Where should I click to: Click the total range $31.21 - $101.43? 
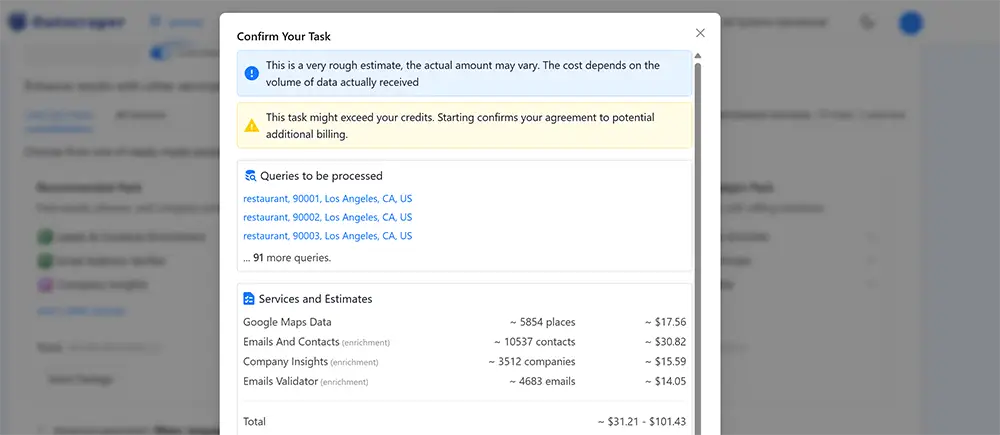point(642,422)
